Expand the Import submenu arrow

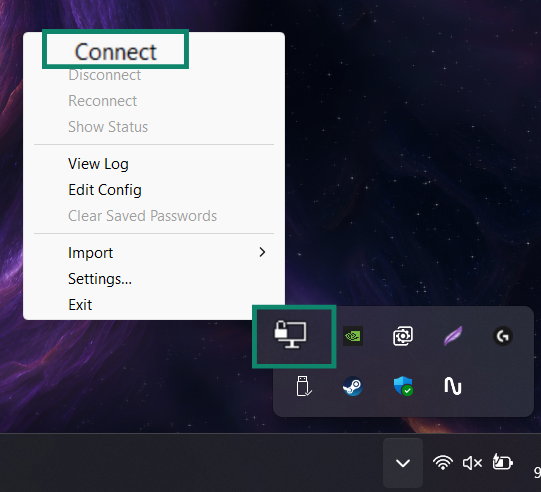coord(262,252)
